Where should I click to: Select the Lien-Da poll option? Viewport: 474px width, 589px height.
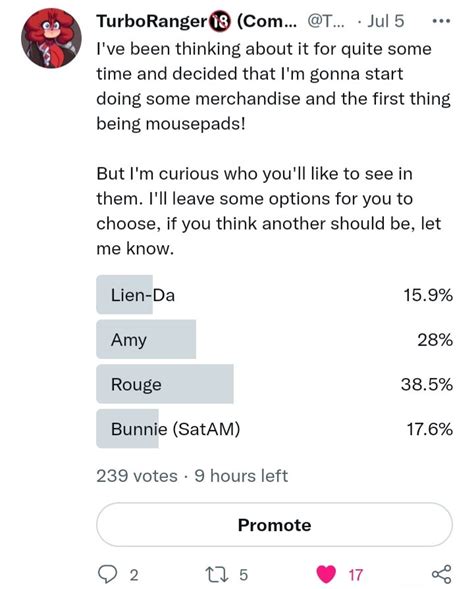275,295
